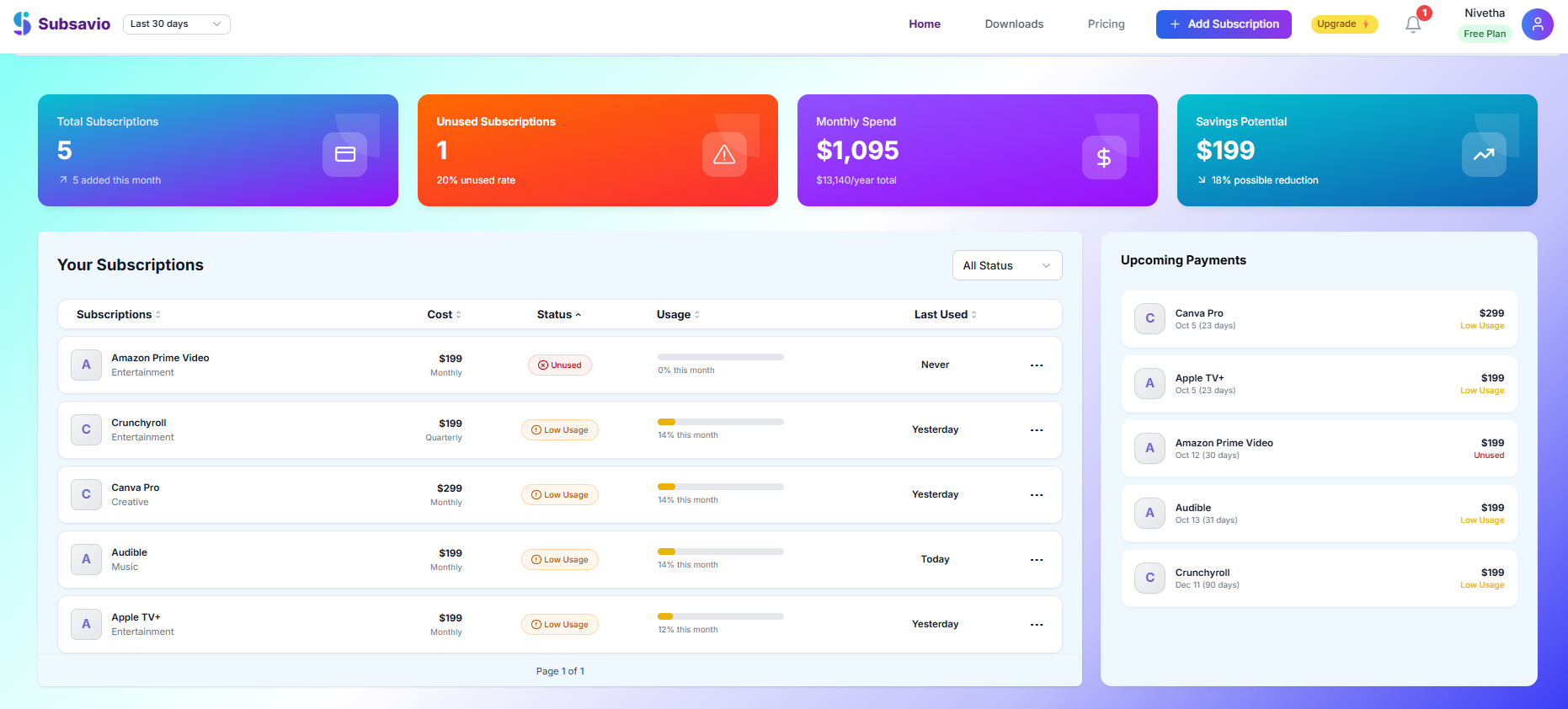Click the notification bell icon
This screenshot has height=709, width=1568.
[x=1413, y=24]
